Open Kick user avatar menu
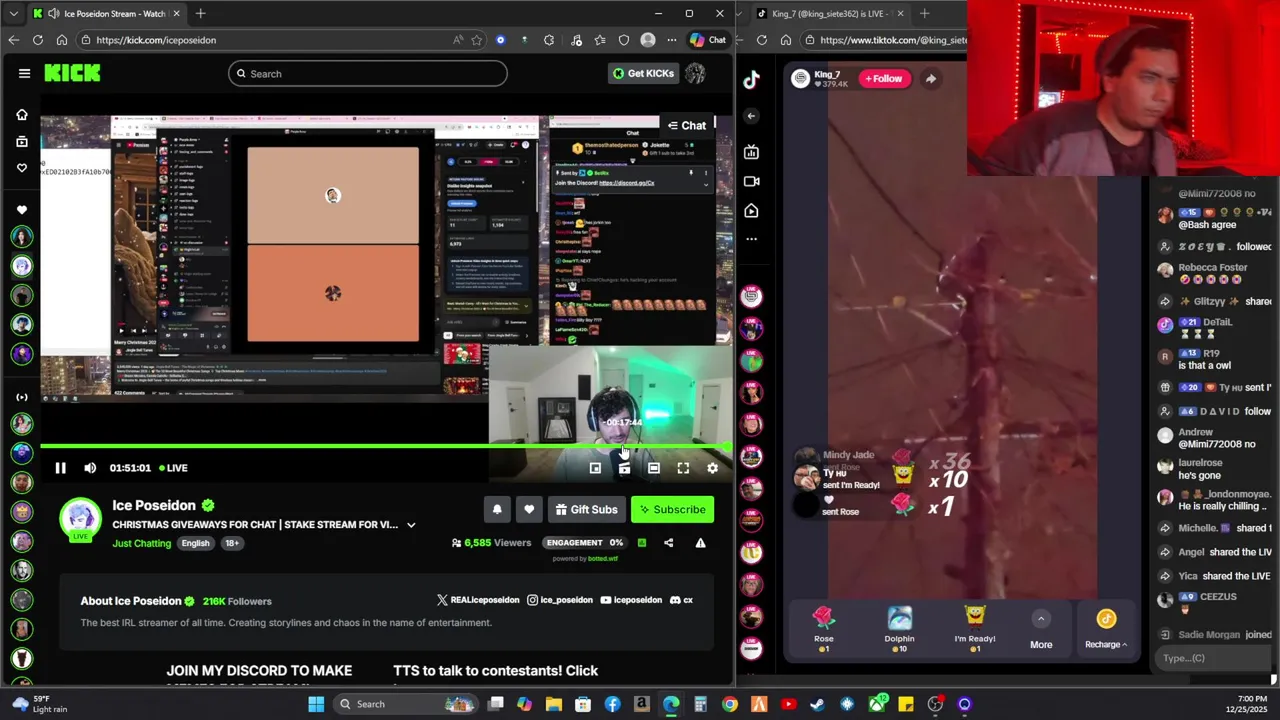 (x=695, y=73)
